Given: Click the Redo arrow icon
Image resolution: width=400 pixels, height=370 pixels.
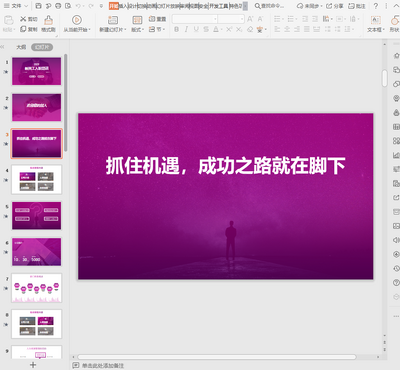Looking at the screenshot, I should pos(91,6).
